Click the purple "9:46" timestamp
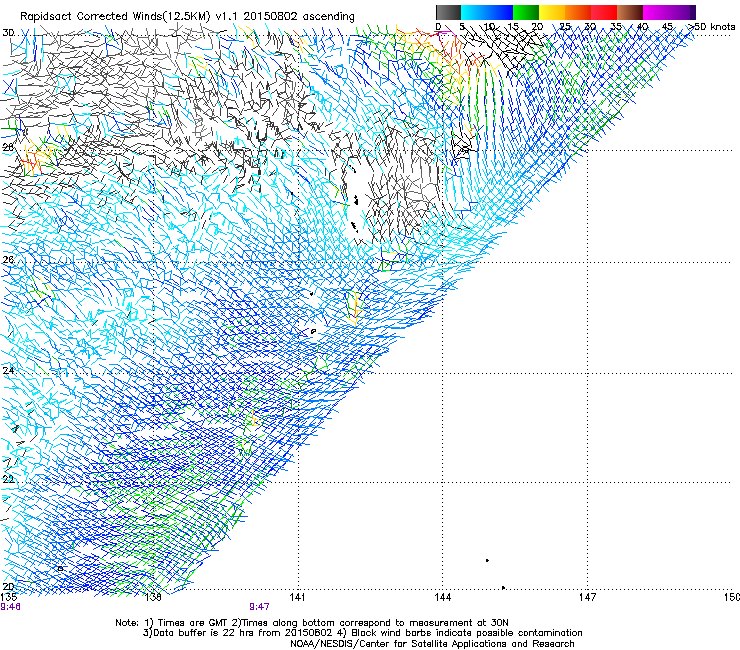This screenshot has width=740, height=650. coord(10,607)
